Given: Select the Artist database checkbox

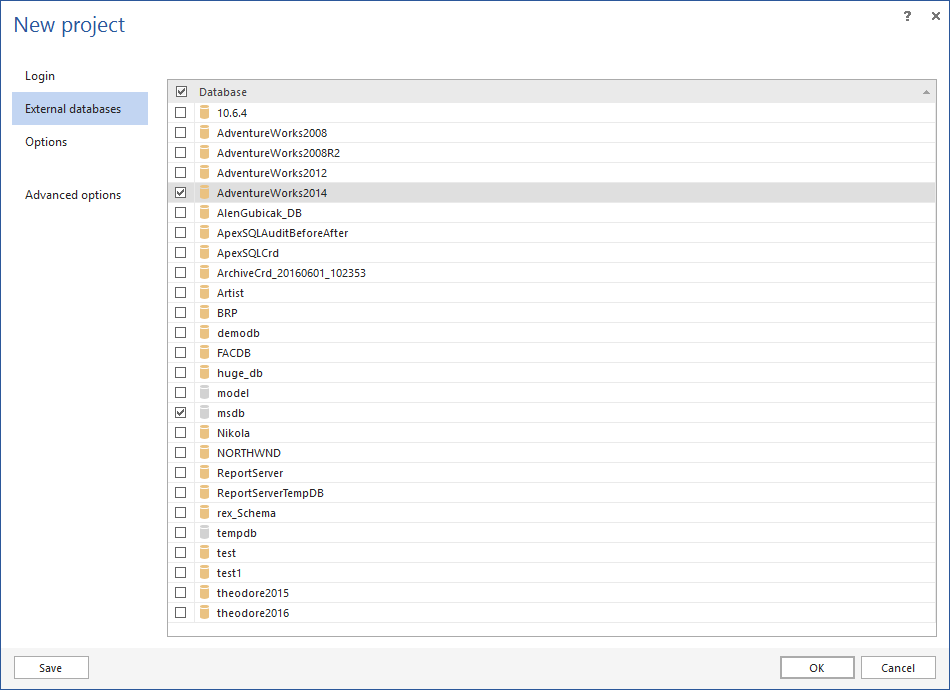Looking at the screenshot, I should pos(181,293).
